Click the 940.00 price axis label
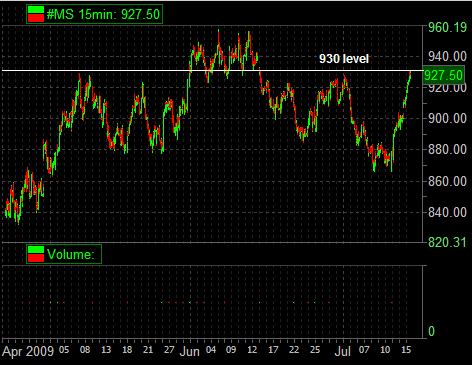Image resolution: width=472 pixels, height=365 pixels. (x=447, y=57)
